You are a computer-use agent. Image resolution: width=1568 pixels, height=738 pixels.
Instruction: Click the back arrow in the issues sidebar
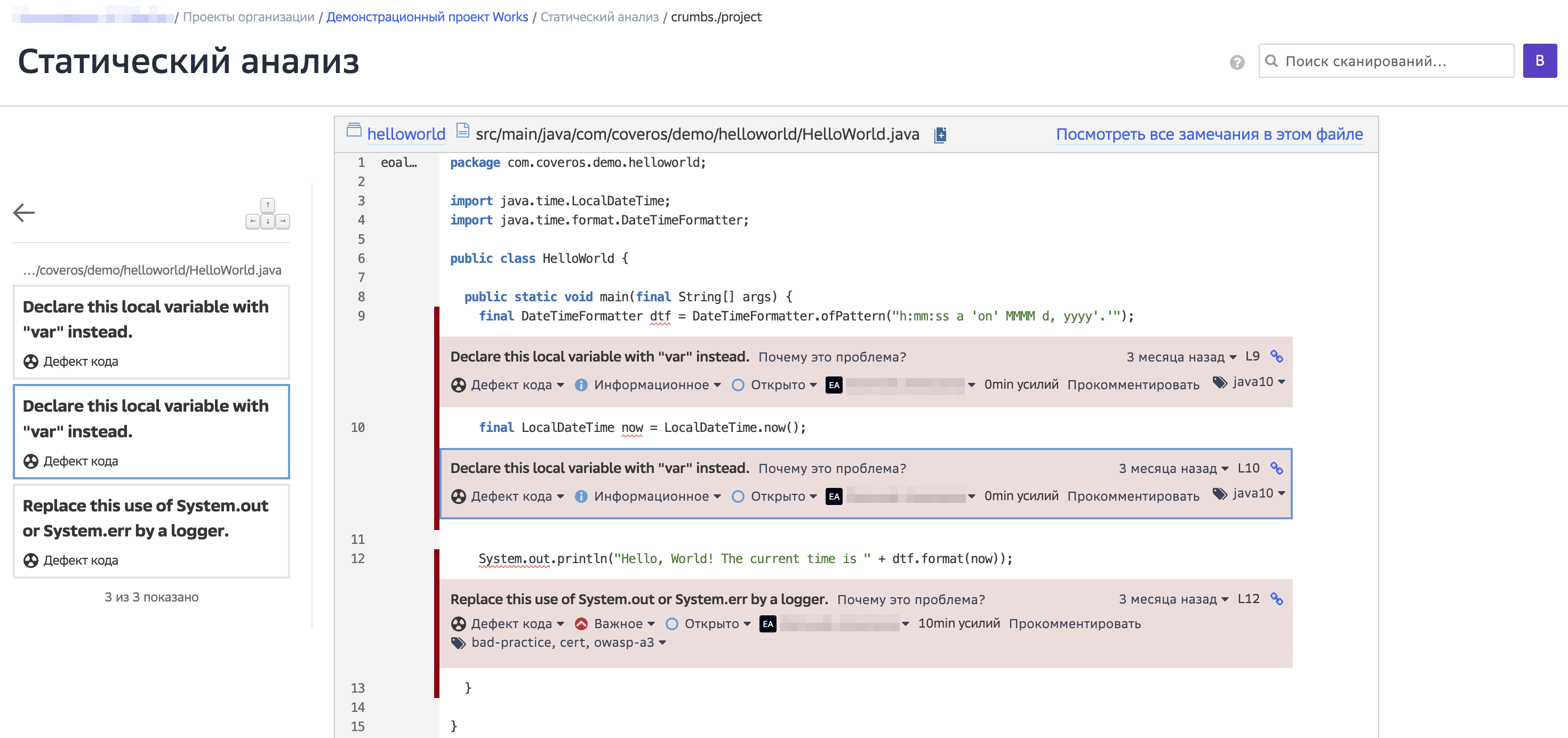click(x=24, y=212)
